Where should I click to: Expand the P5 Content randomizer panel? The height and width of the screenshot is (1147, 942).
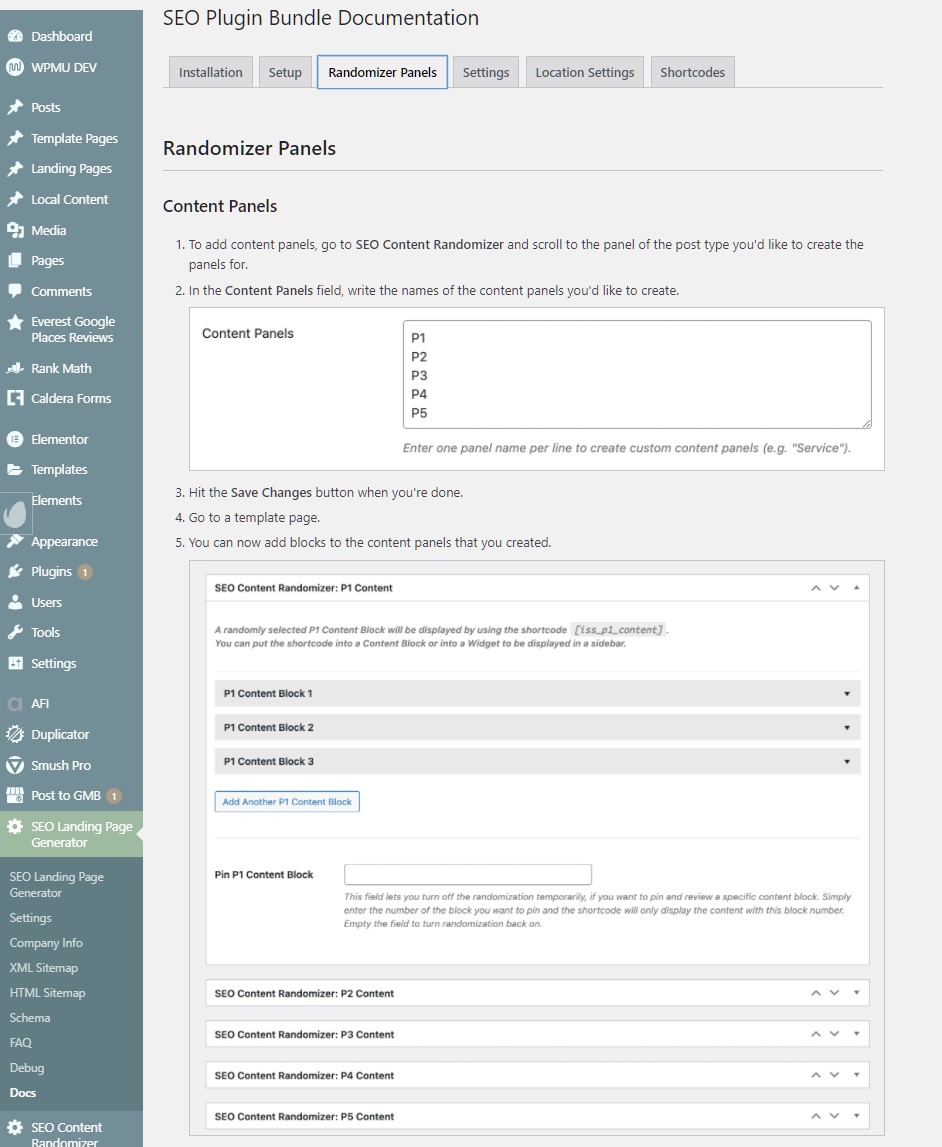click(x=856, y=1116)
